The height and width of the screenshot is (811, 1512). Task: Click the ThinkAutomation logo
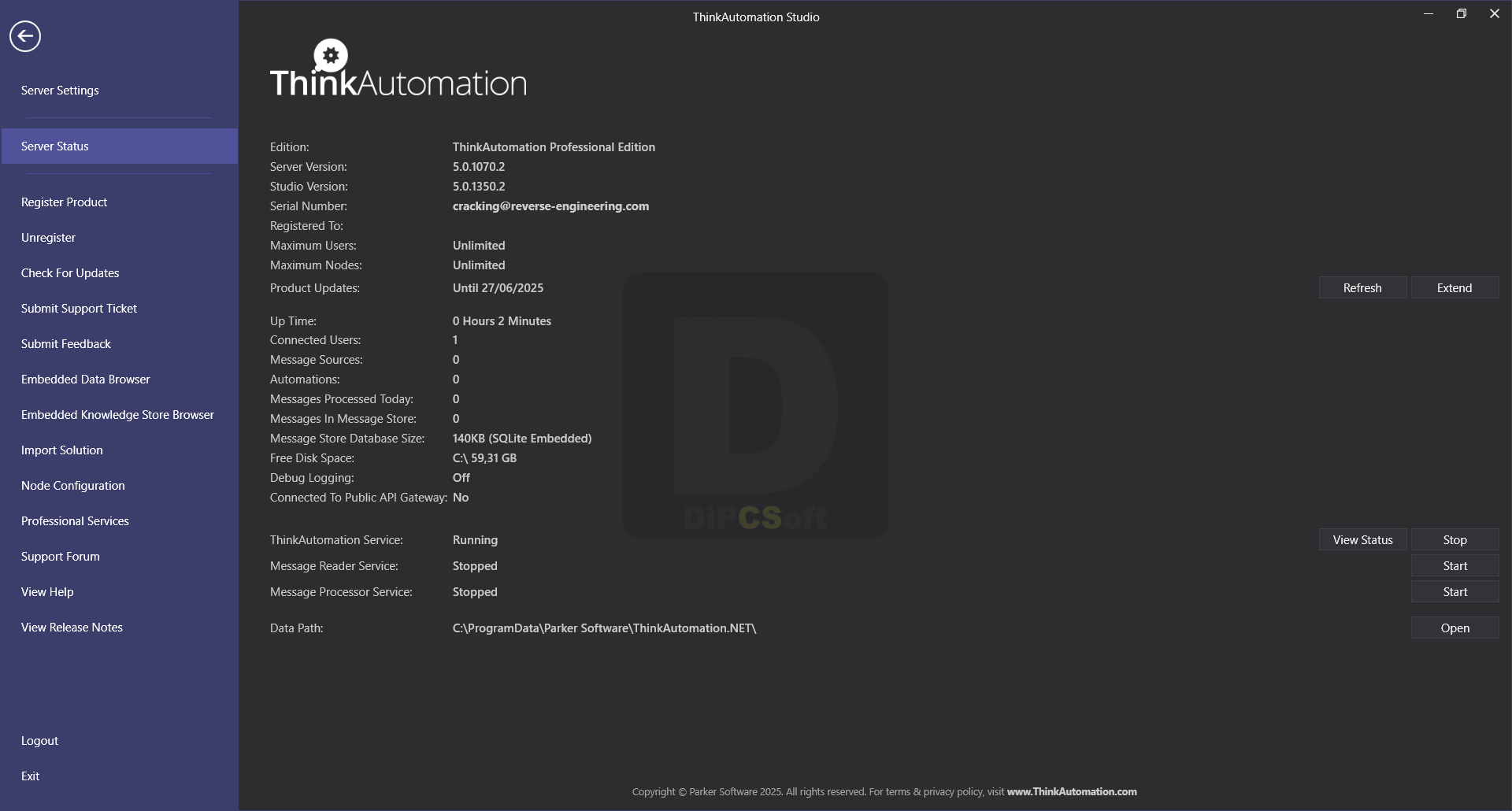tap(398, 69)
